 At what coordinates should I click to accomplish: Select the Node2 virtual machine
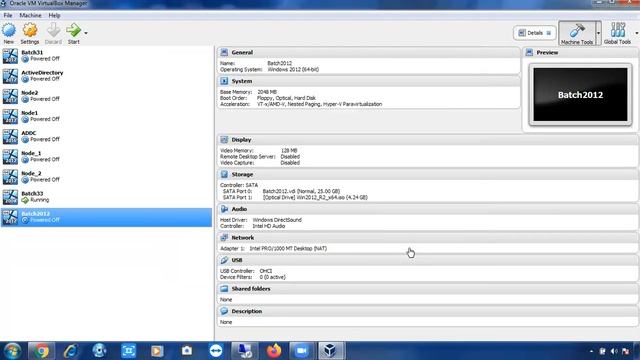[106, 96]
